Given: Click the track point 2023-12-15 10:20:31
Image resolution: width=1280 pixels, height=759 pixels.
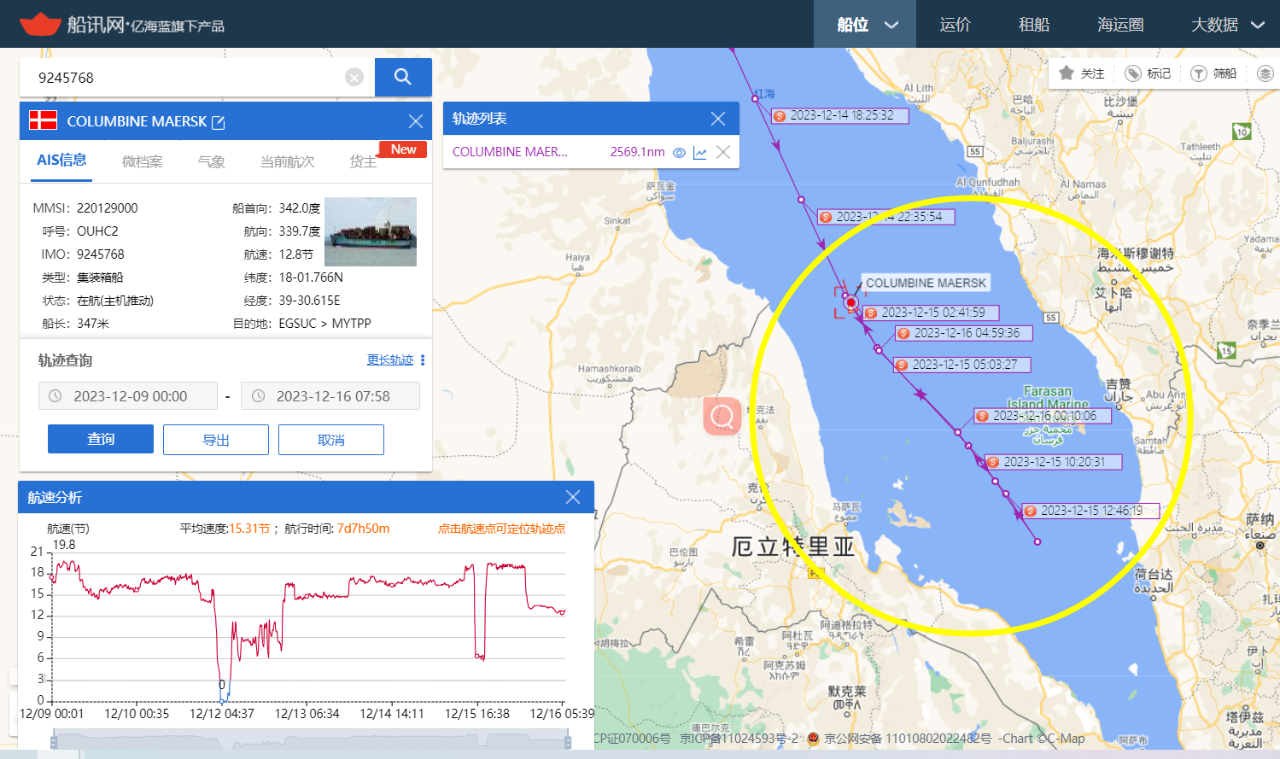Looking at the screenshot, I should pyautogui.click(x=1053, y=462).
